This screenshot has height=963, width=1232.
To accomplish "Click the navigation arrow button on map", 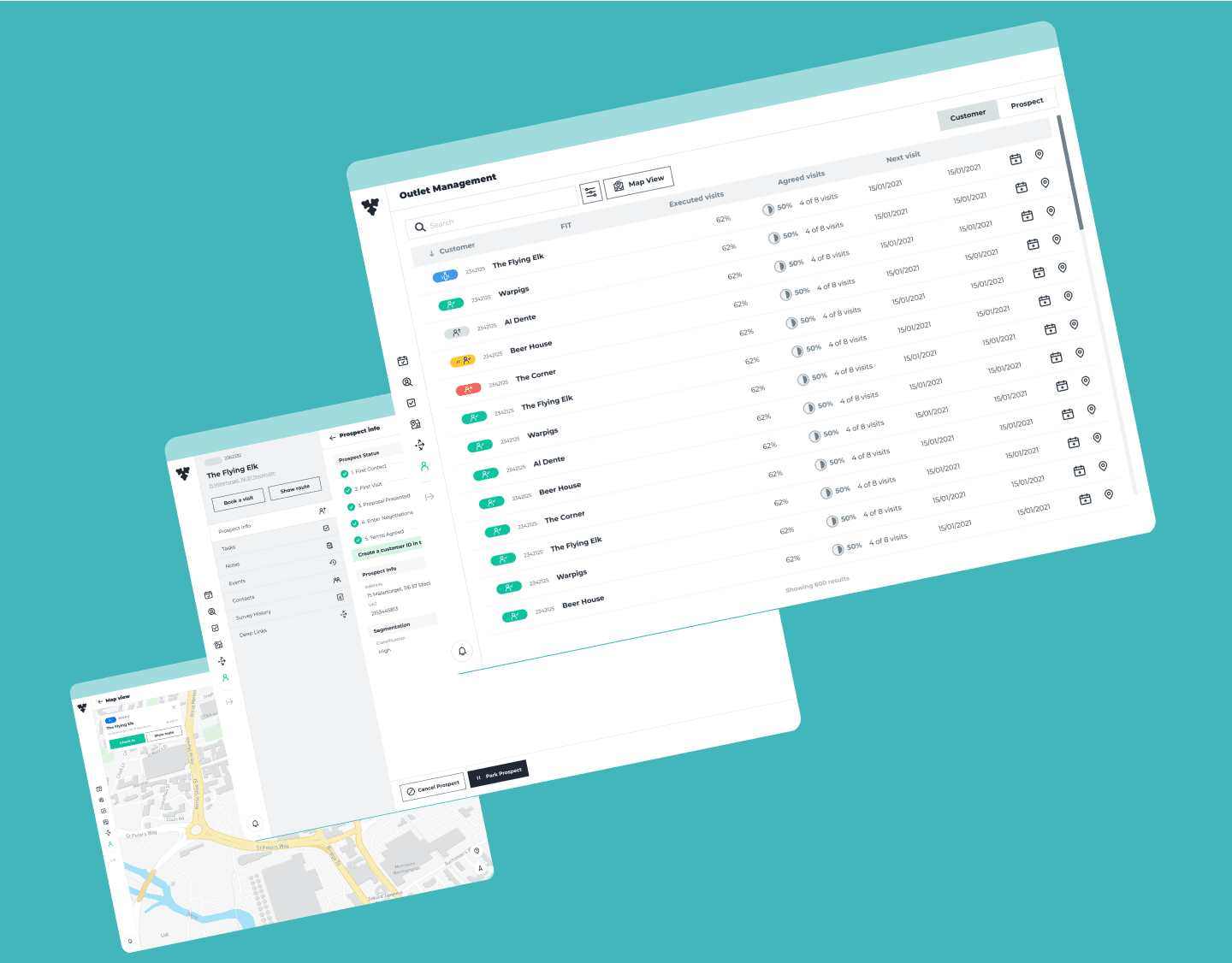I will [480, 868].
